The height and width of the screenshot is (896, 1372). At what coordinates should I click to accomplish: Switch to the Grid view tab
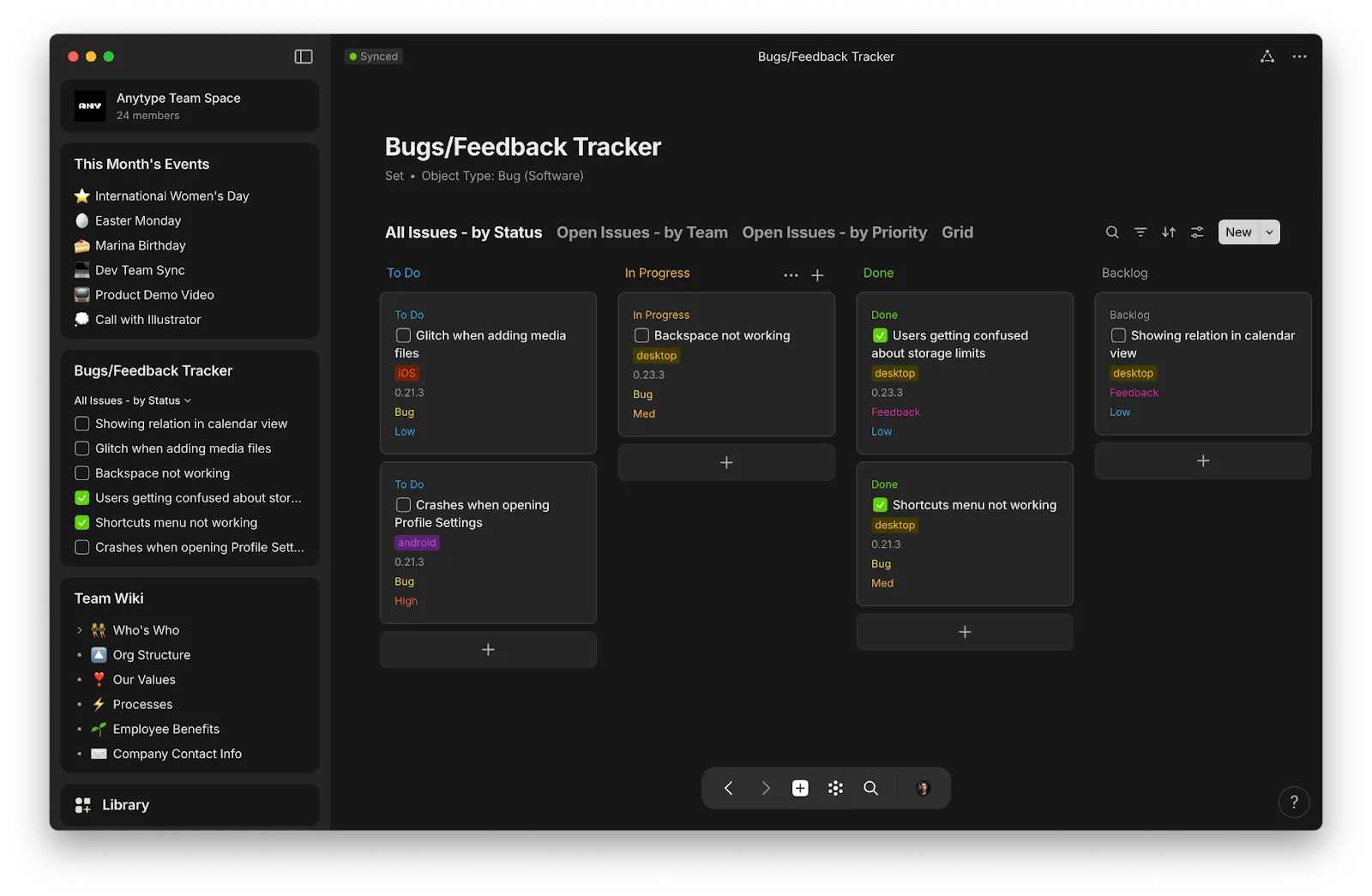[x=957, y=232]
